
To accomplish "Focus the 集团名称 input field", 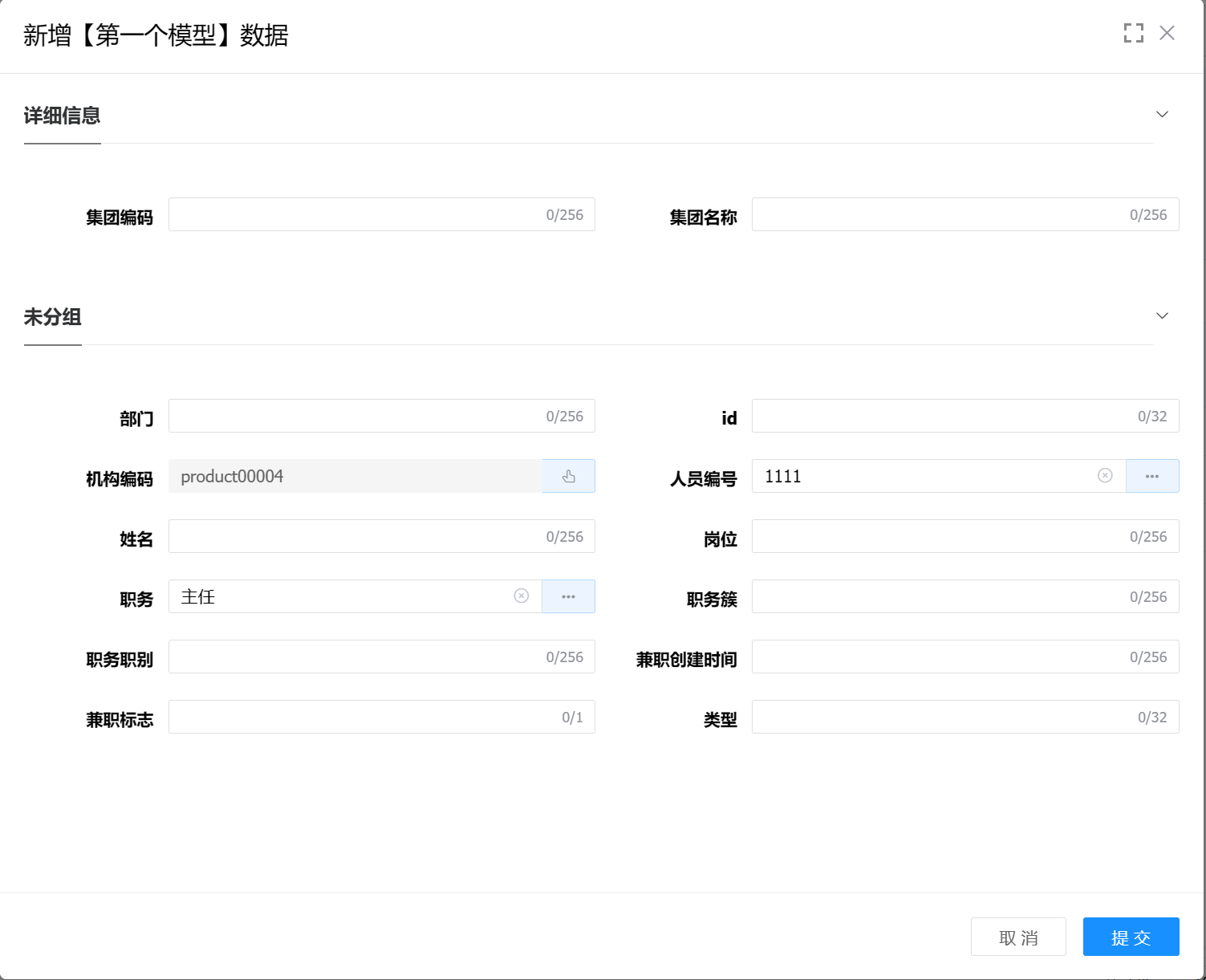I will [x=936, y=215].
